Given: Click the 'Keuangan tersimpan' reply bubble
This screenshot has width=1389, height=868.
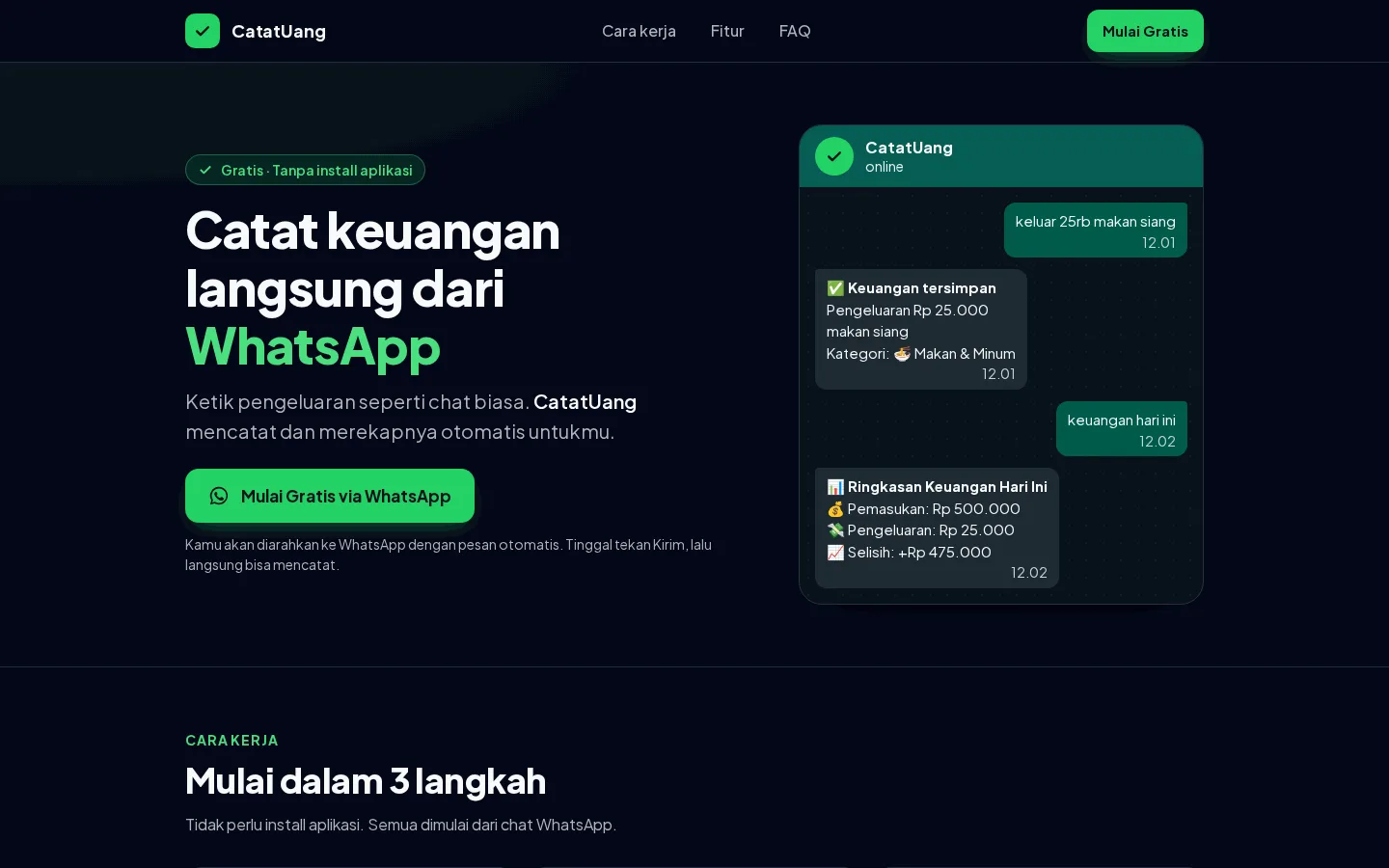Looking at the screenshot, I should 921,329.
